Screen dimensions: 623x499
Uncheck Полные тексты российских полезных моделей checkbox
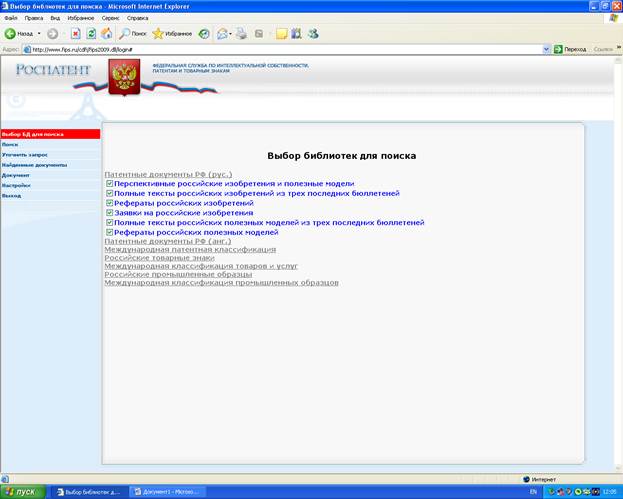coord(110,222)
